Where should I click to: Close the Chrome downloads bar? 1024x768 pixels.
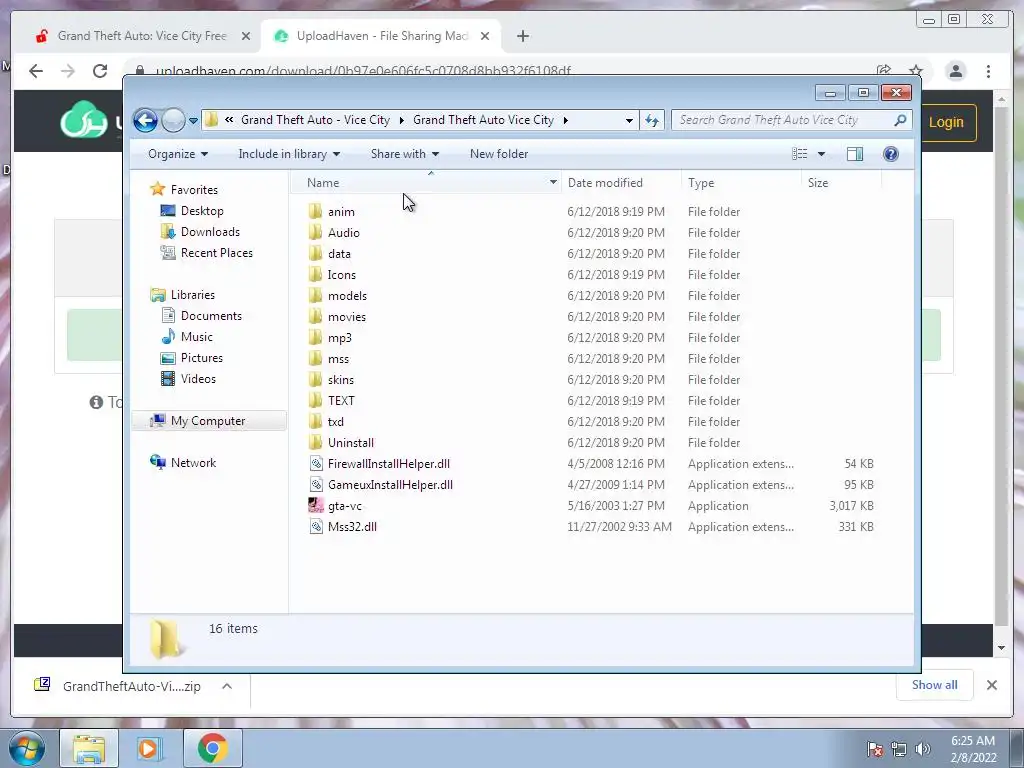coord(991,685)
